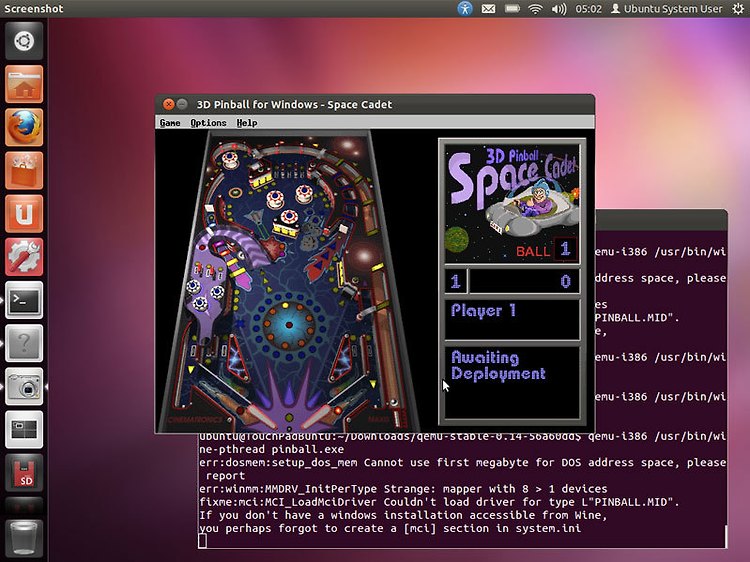The width and height of the screenshot is (750, 562).
Task: Open the Ubuntu System User menu
Action: [x=666, y=9]
